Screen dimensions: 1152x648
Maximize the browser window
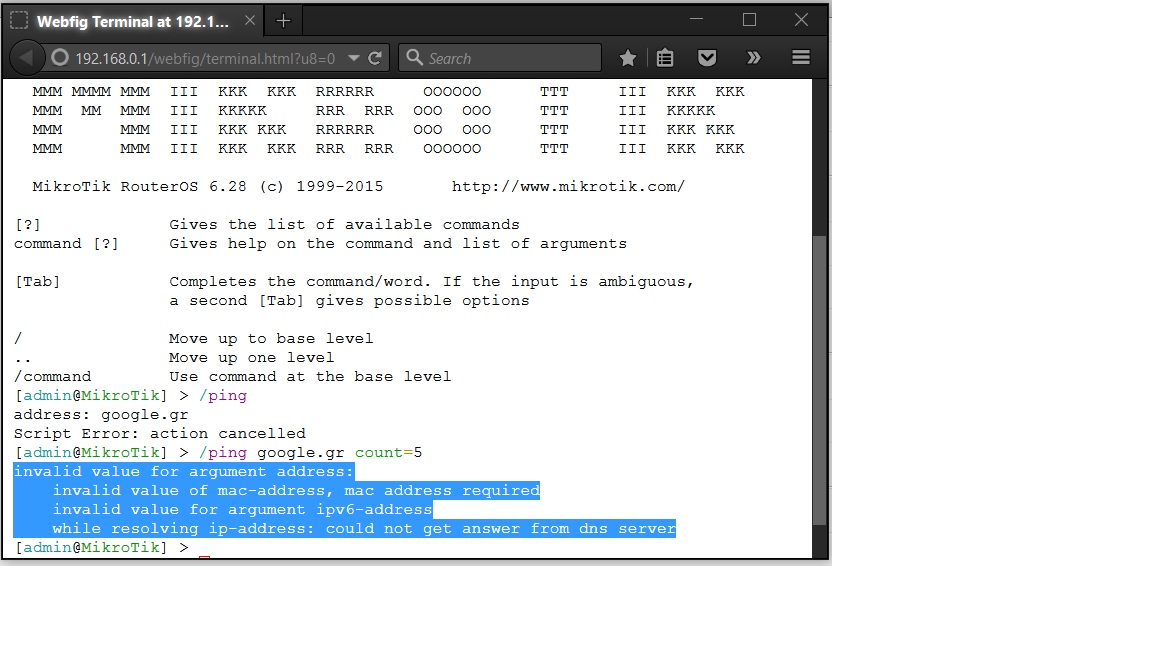[749, 20]
